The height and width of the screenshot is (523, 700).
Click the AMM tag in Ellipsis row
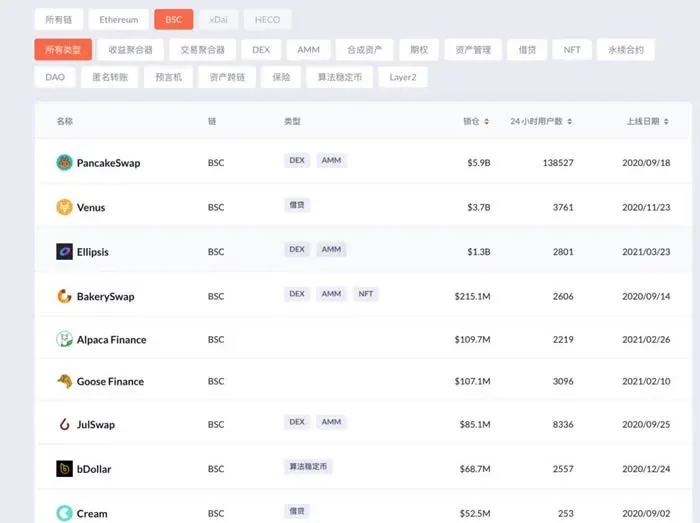tap(331, 249)
